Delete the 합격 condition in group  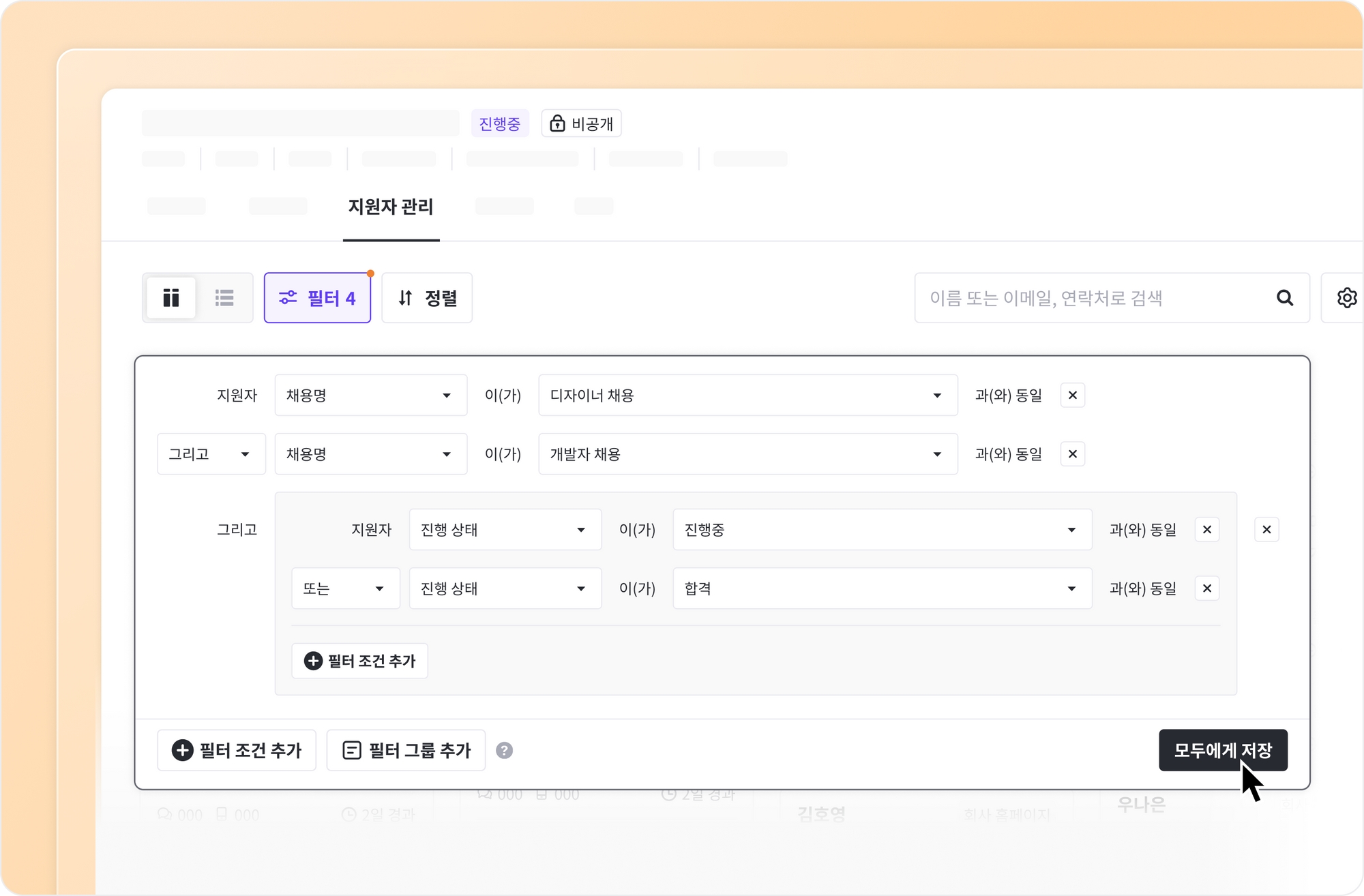(x=1206, y=588)
